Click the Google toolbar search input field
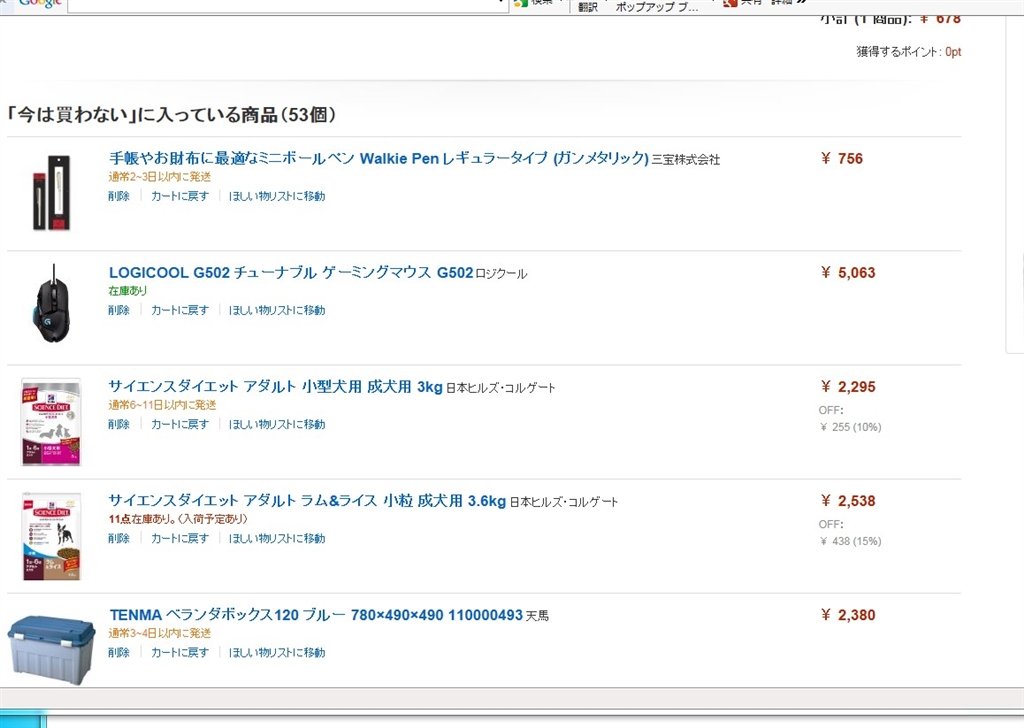This screenshot has height=728, width=1024. pos(288,5)
